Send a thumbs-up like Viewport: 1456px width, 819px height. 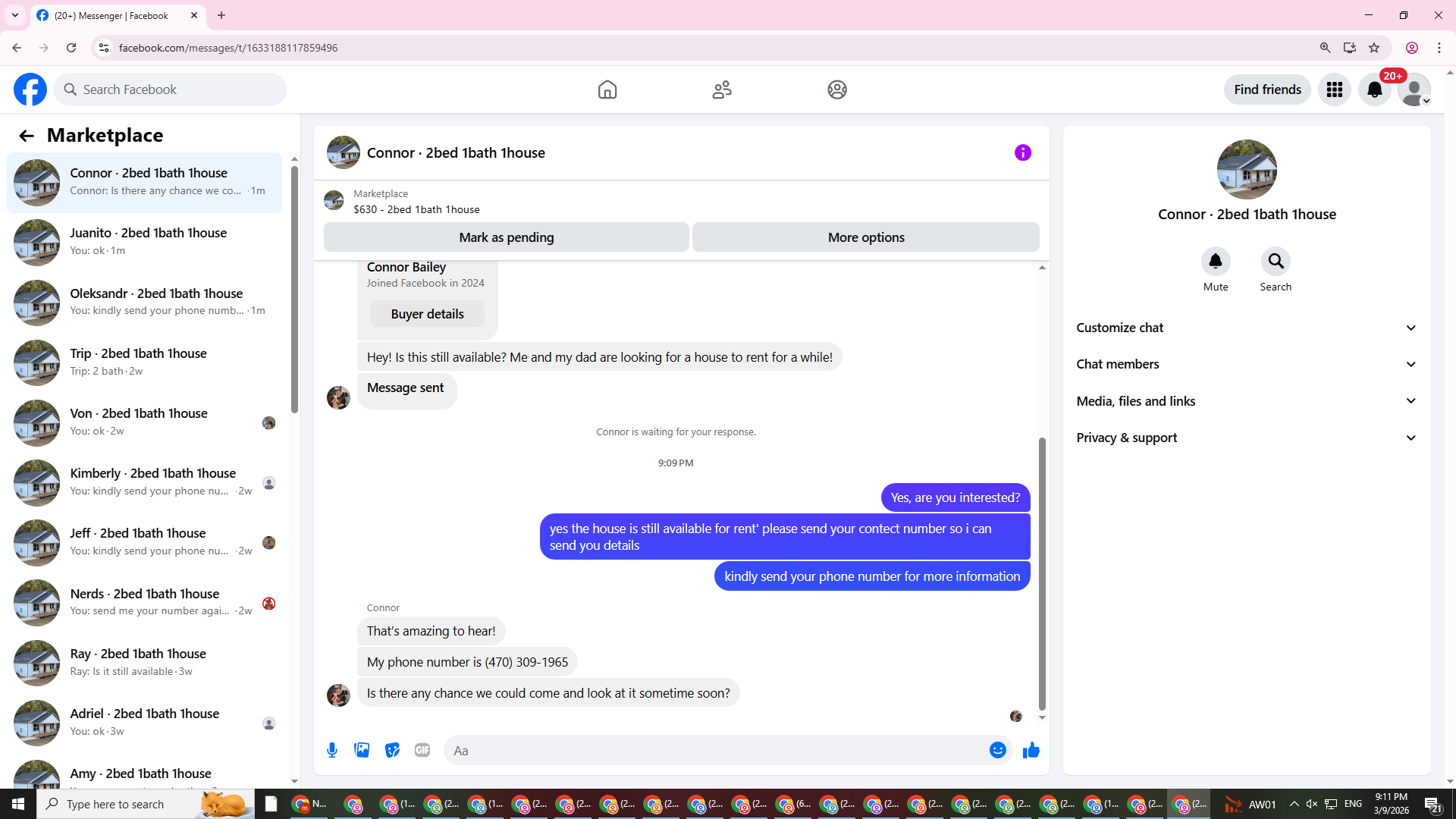(x=1031, y=750)
